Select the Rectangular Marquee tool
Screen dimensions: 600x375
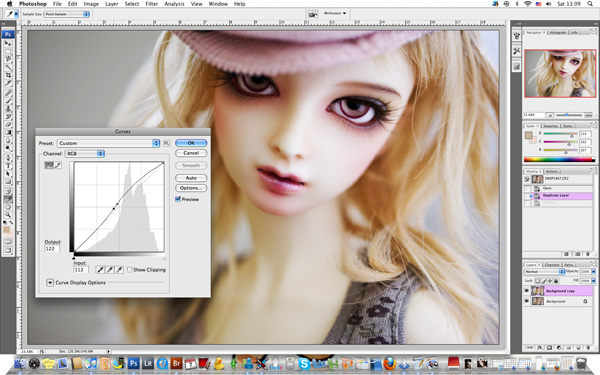[8, 51]
